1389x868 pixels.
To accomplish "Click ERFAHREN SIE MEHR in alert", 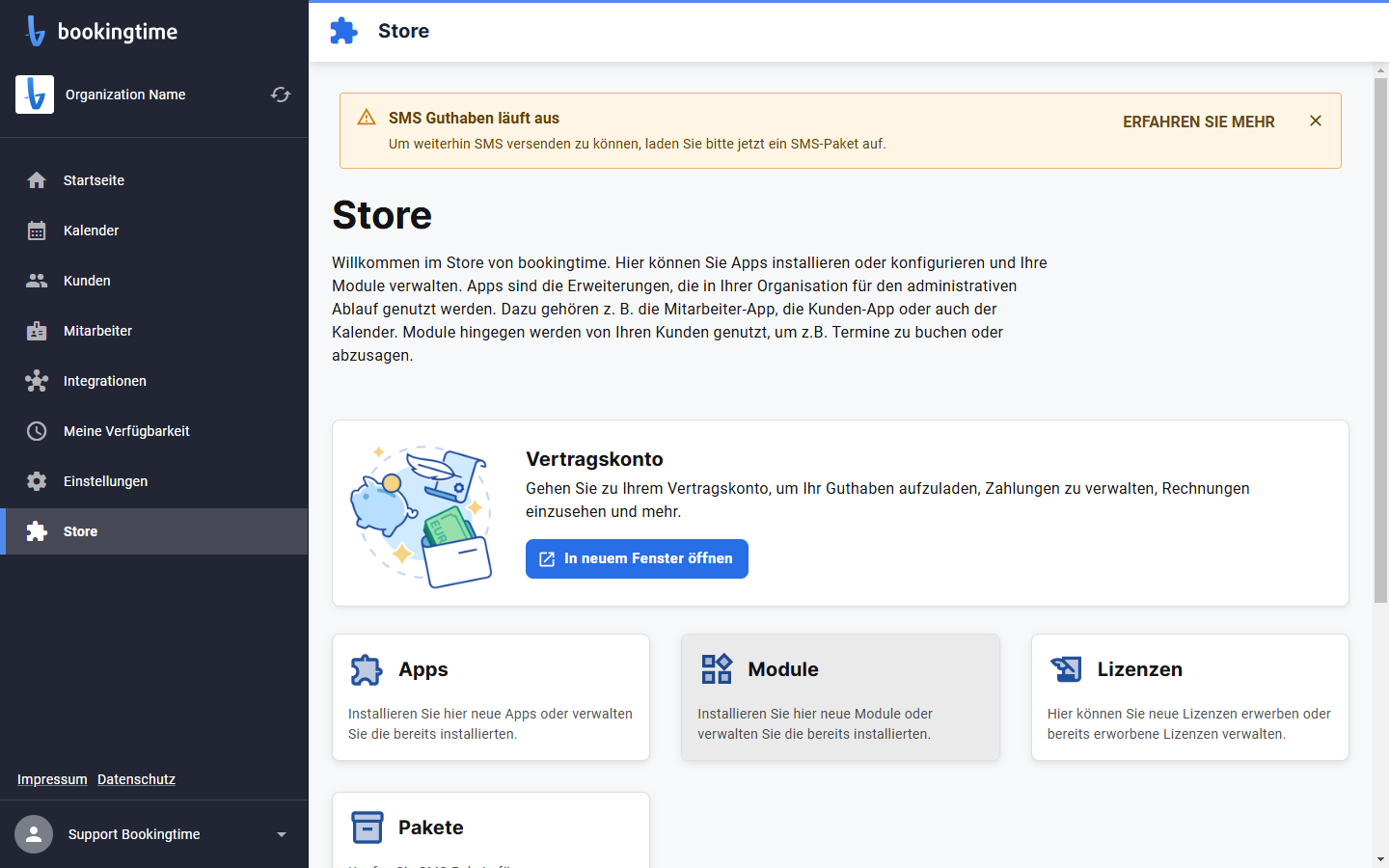I will 1199,122.
